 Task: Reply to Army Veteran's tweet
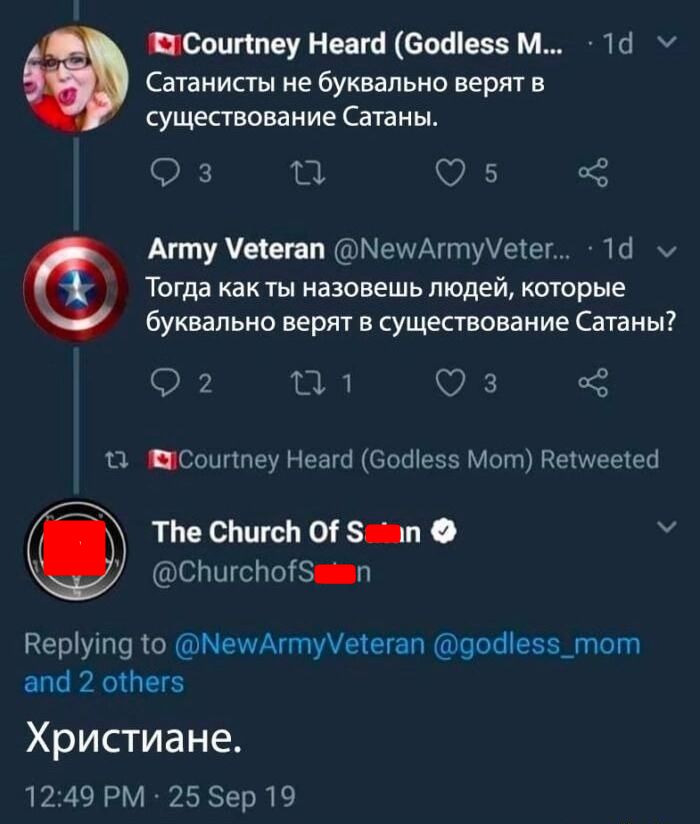click(x=163, y=380)
